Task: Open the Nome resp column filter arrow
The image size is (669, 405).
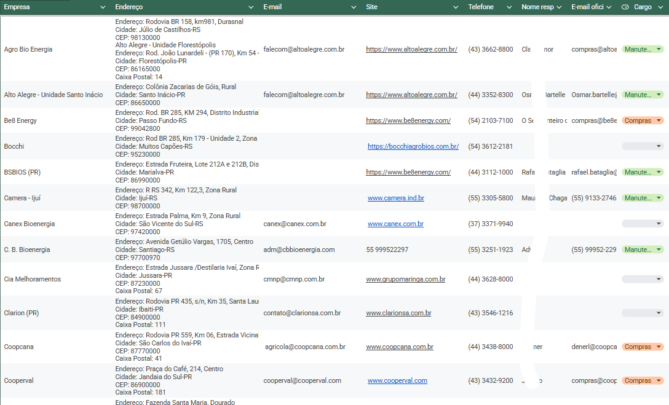Action: click(x=560, y=6)
